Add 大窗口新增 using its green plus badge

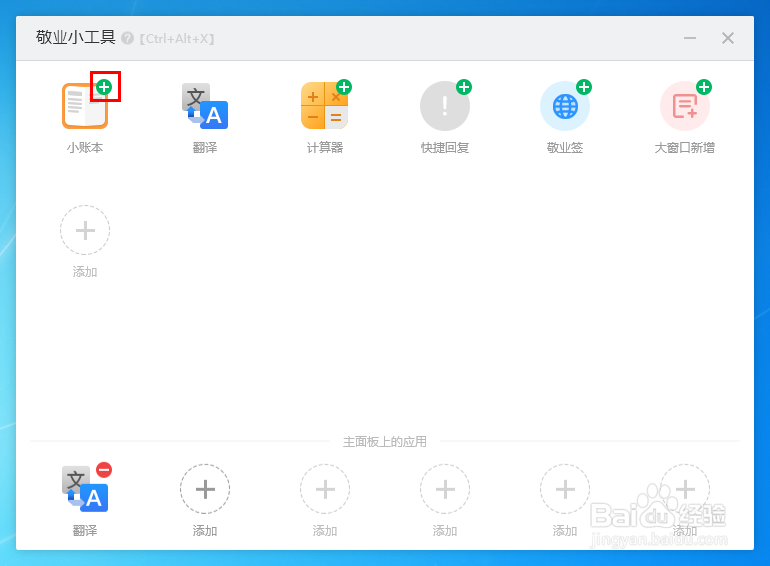(x=704, y=87)
